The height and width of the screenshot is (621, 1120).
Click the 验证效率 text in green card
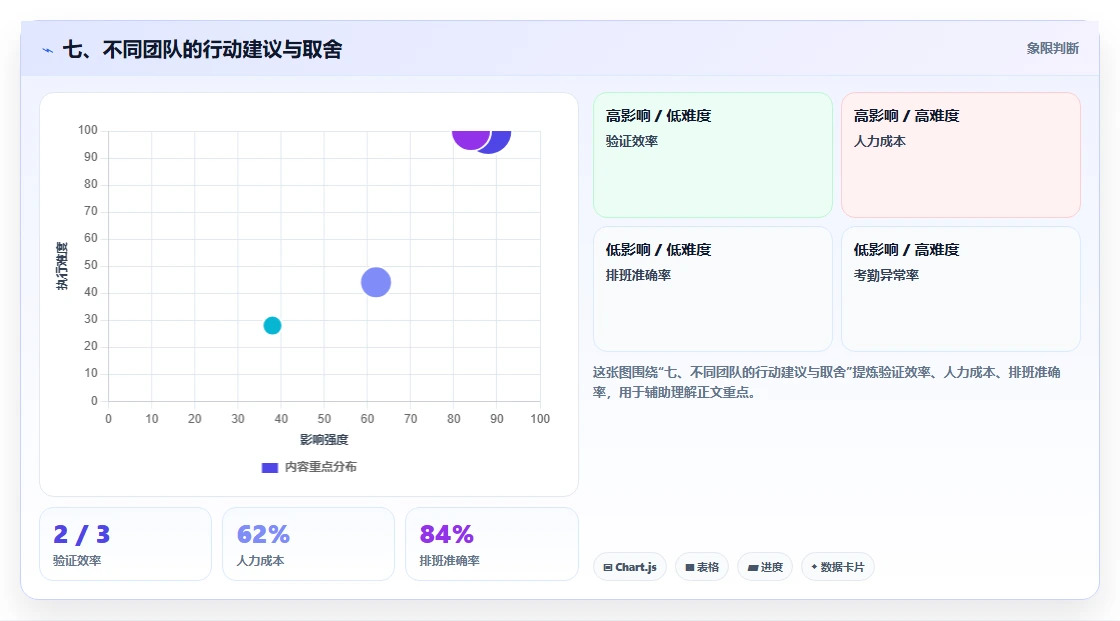[631, 141]
